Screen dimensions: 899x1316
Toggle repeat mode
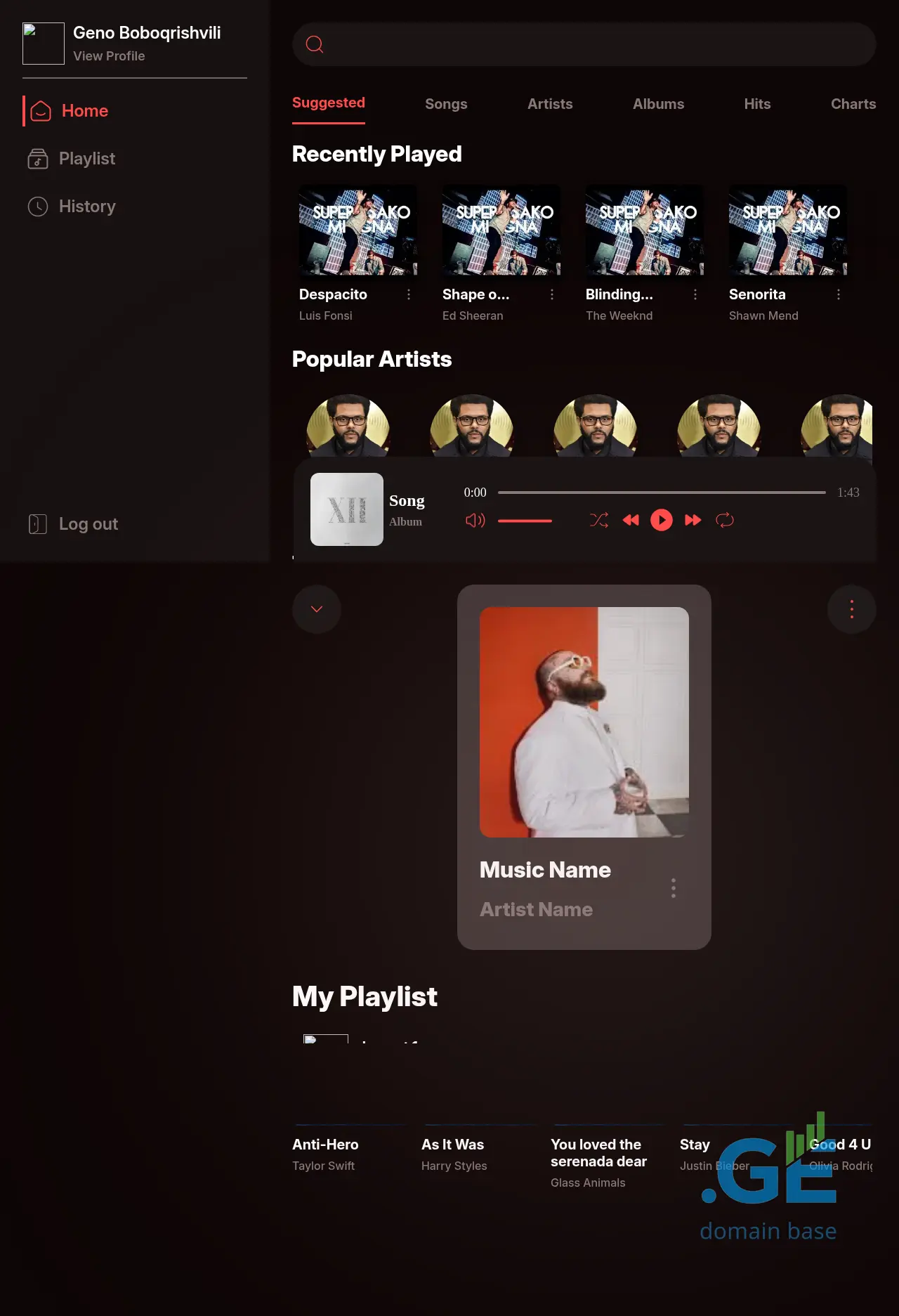click(724, 520)
